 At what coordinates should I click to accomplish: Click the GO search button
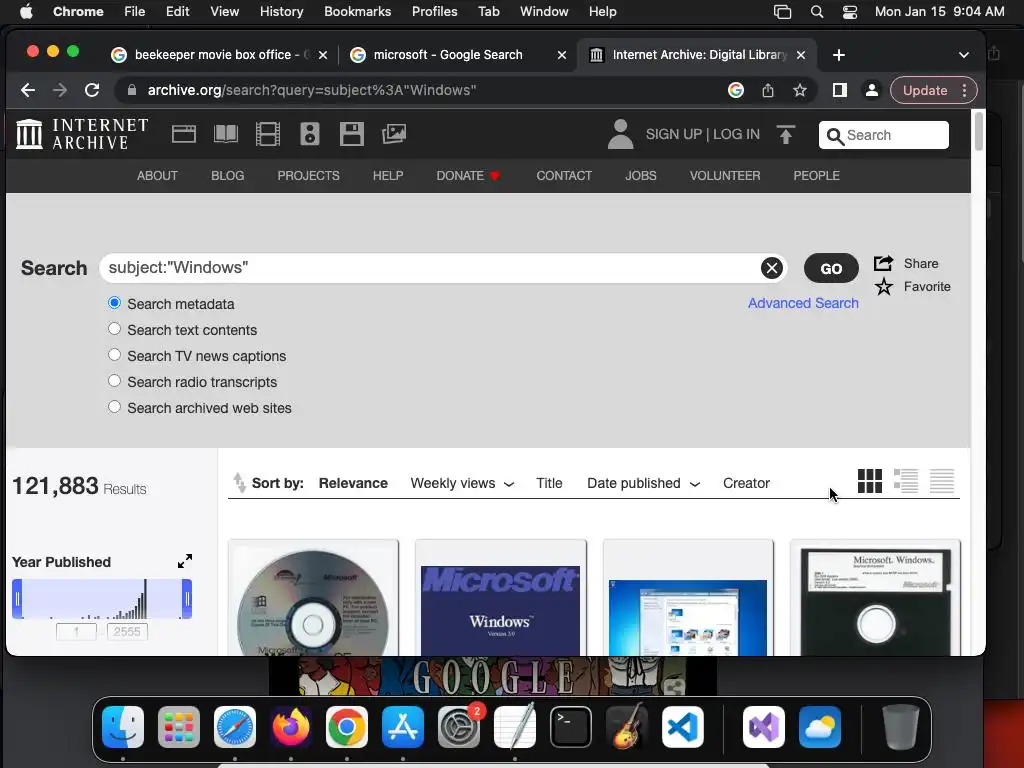(x=831, y=268)
